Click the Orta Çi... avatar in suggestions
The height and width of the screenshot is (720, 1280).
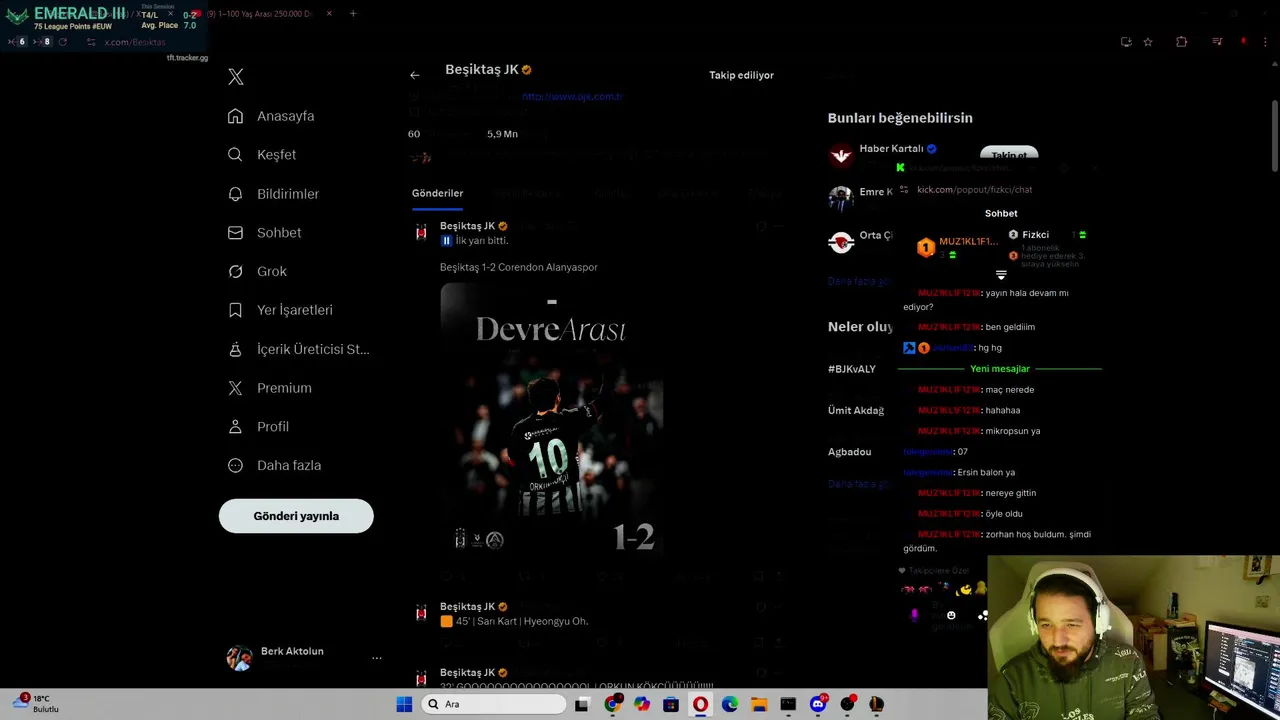point(841,242)
